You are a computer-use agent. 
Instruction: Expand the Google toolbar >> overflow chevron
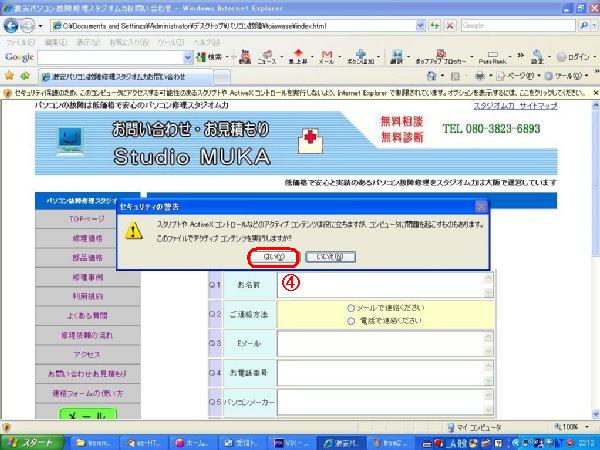coord(520,55)
